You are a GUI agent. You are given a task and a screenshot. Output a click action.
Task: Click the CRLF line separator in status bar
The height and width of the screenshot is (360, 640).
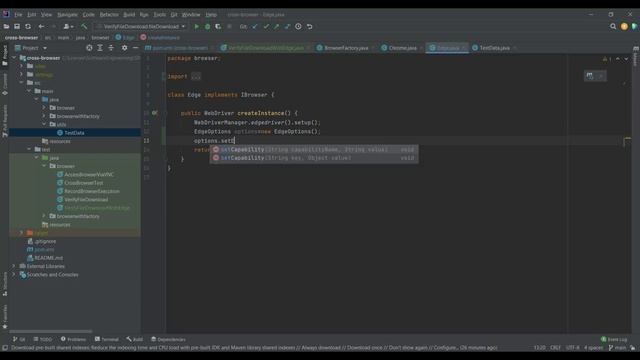click(x=555, y=348)
